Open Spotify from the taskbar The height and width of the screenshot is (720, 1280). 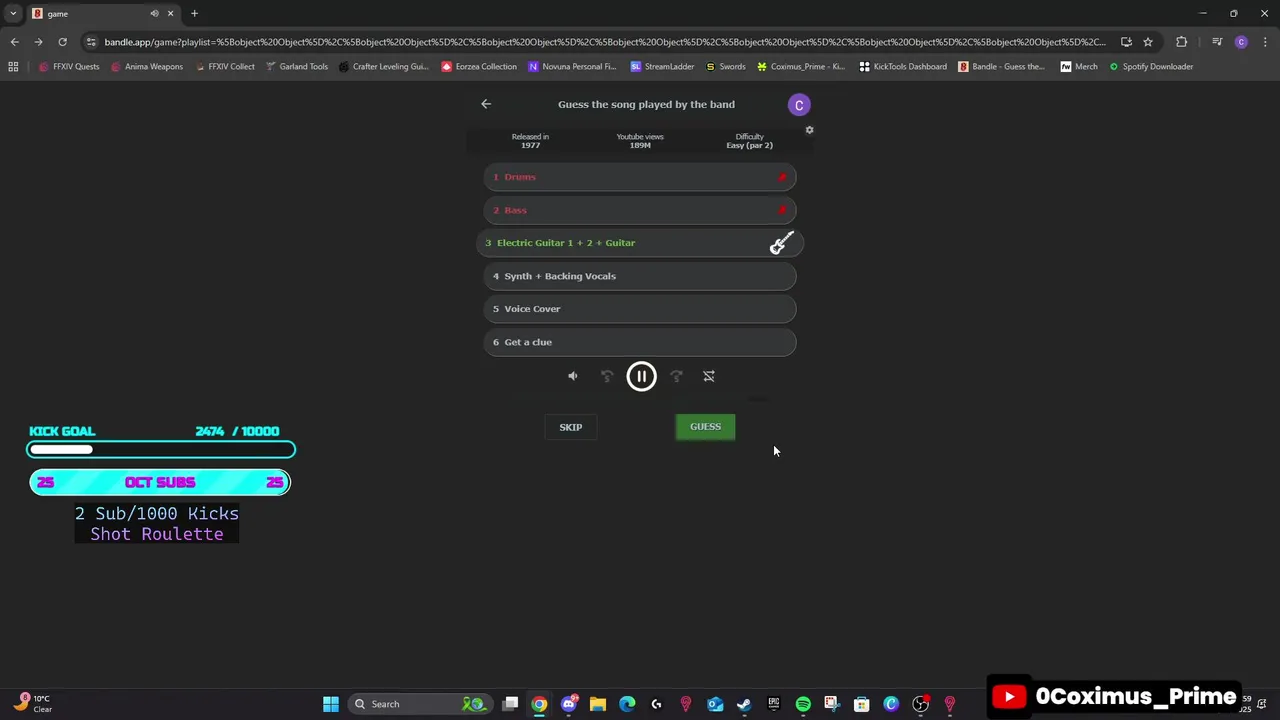pos(803,704)
